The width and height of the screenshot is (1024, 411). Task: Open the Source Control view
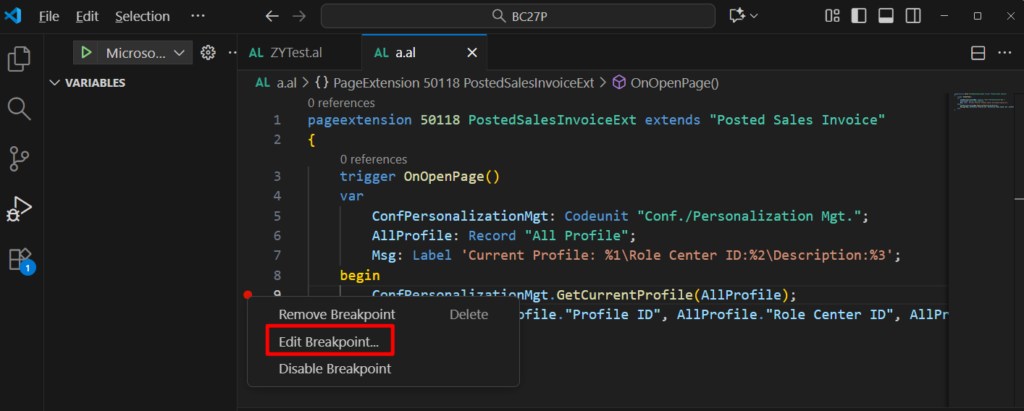19,158
